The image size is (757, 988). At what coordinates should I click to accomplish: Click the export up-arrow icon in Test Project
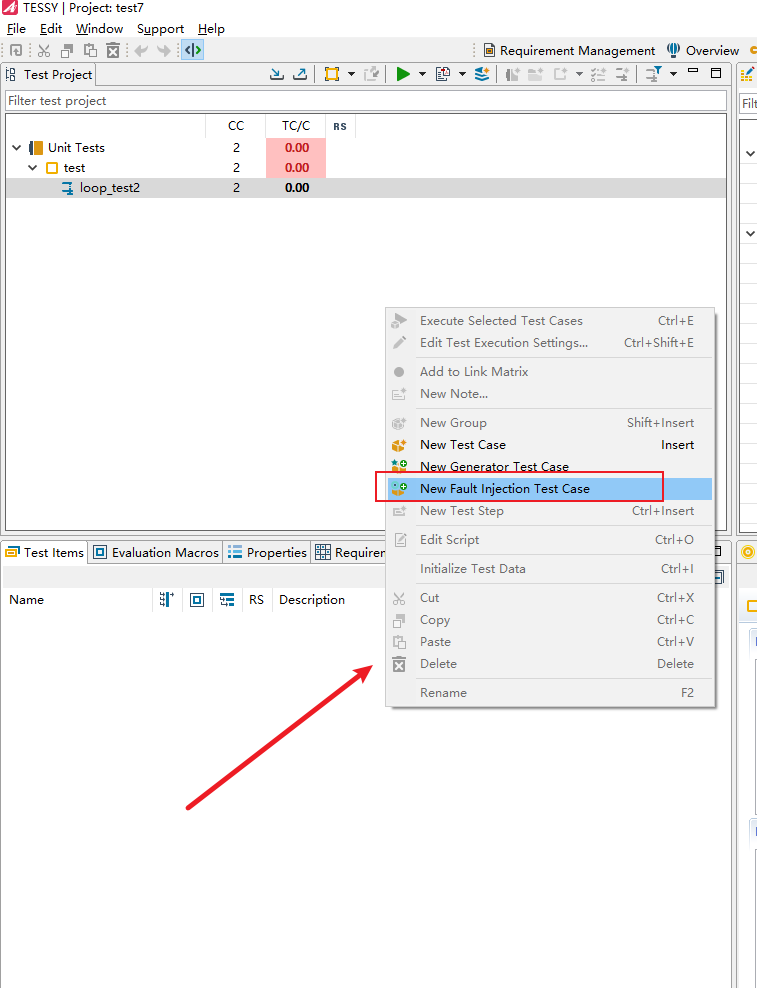pos(300,74)
